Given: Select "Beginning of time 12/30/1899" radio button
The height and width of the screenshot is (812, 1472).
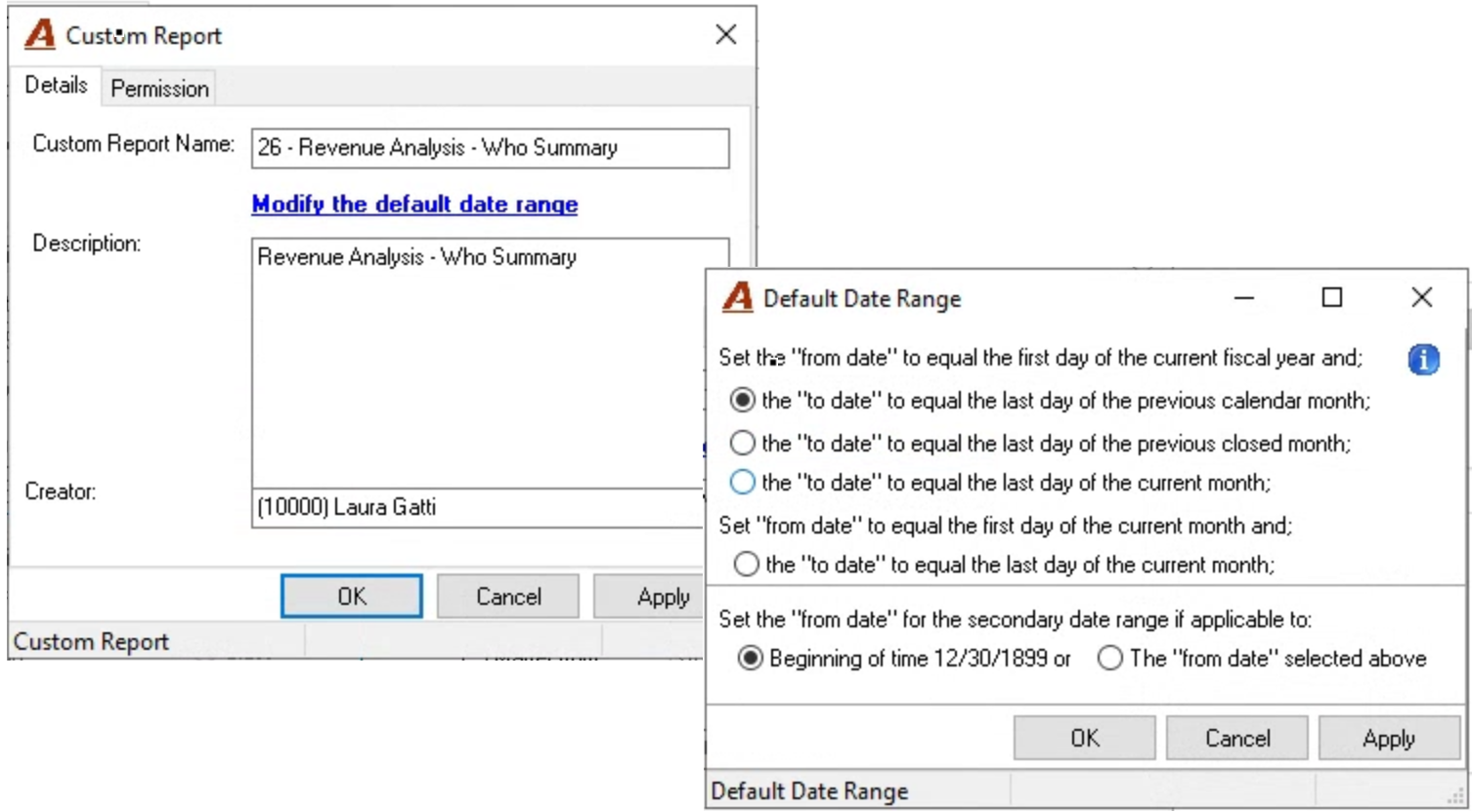Looking at the screenshot, I should pyautogui.click(x=750, y=659).
